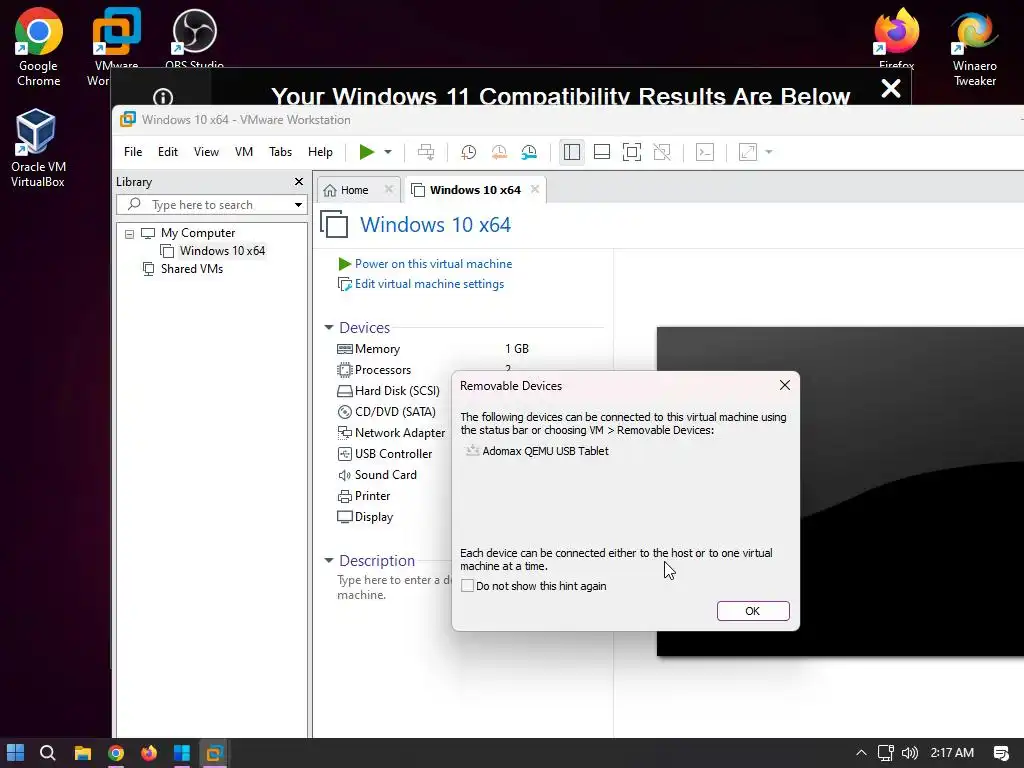Close the Windows 11 Compatibility Results banner
Image resolution: width=1024 pixels, height=768 pixels.
pyautogui.click(x=891, y=88)
